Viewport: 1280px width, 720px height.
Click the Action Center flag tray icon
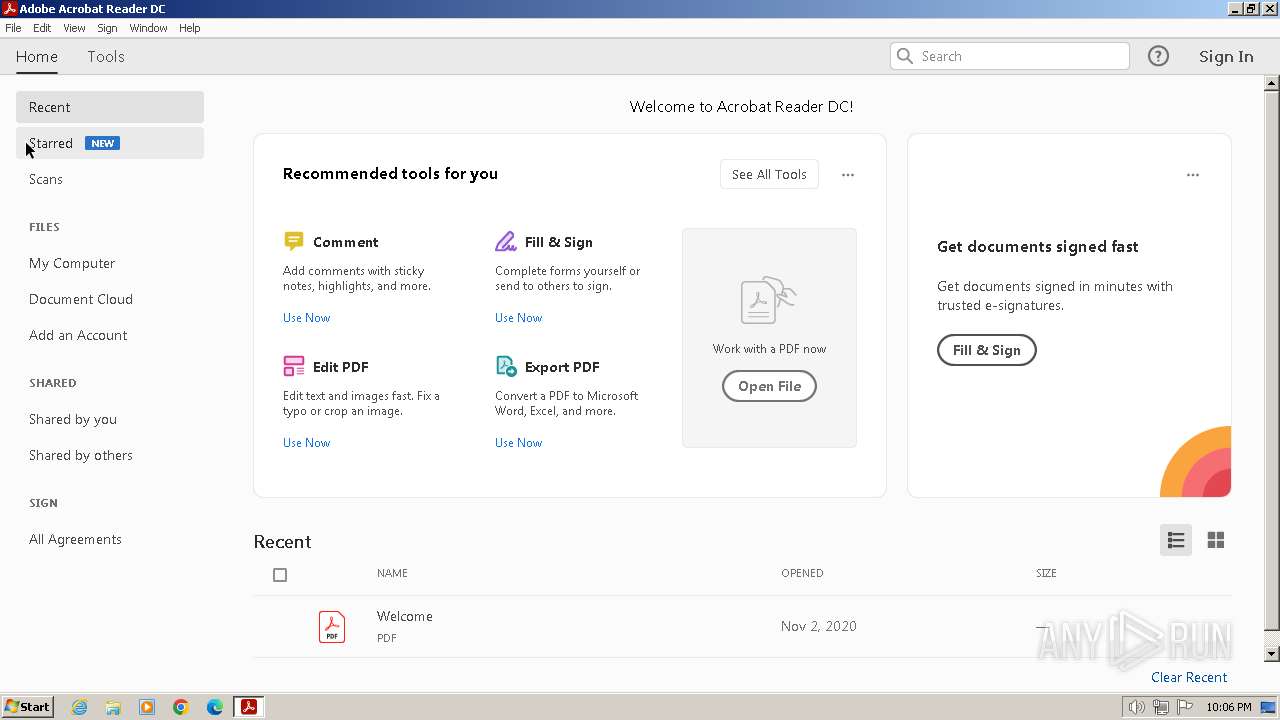point(1185,707)
